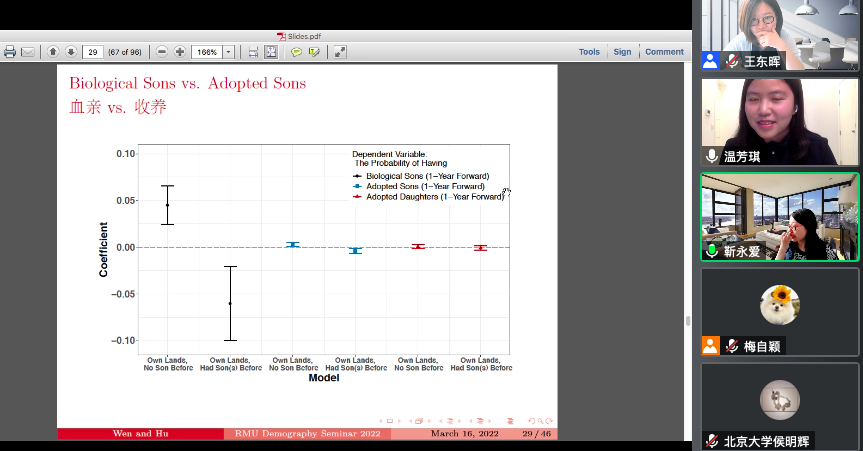Click the print icon in toolbar
The image size is (863, 451).
point(10,52)
